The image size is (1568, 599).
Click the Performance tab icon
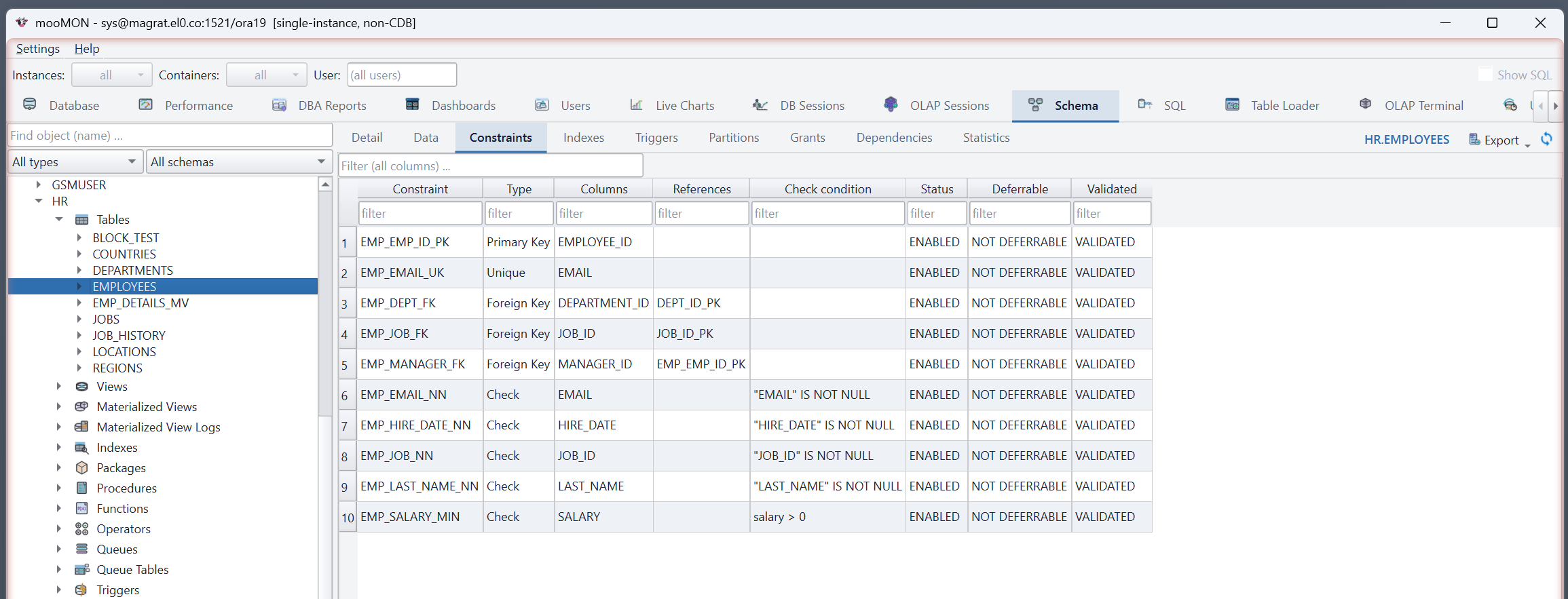click(x=145, y=104)
